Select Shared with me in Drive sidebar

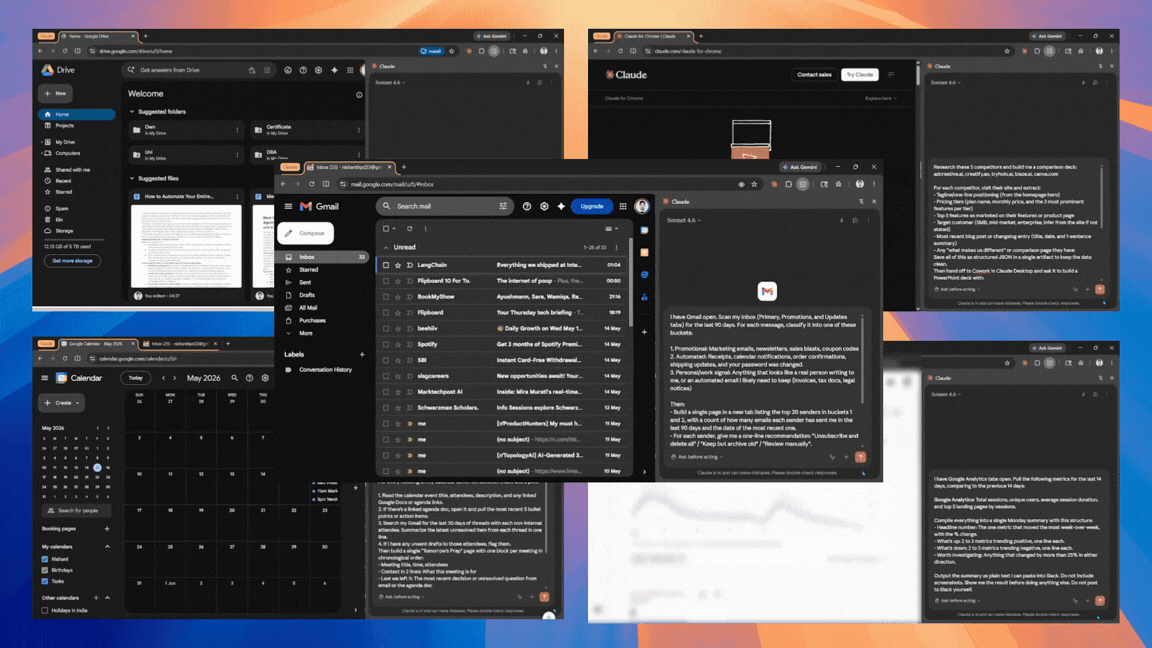pyautogui.click(x=72, y=170)
